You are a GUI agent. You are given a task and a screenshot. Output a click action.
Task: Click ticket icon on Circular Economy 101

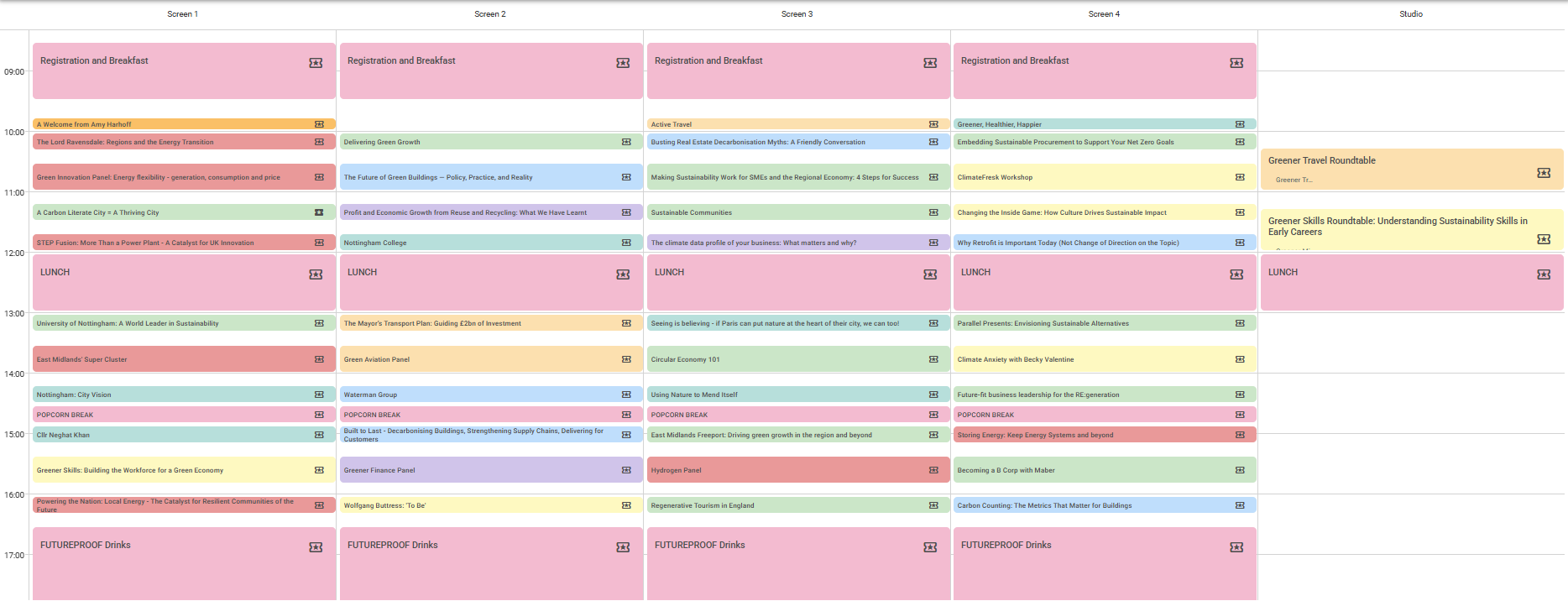coord(933,359)
